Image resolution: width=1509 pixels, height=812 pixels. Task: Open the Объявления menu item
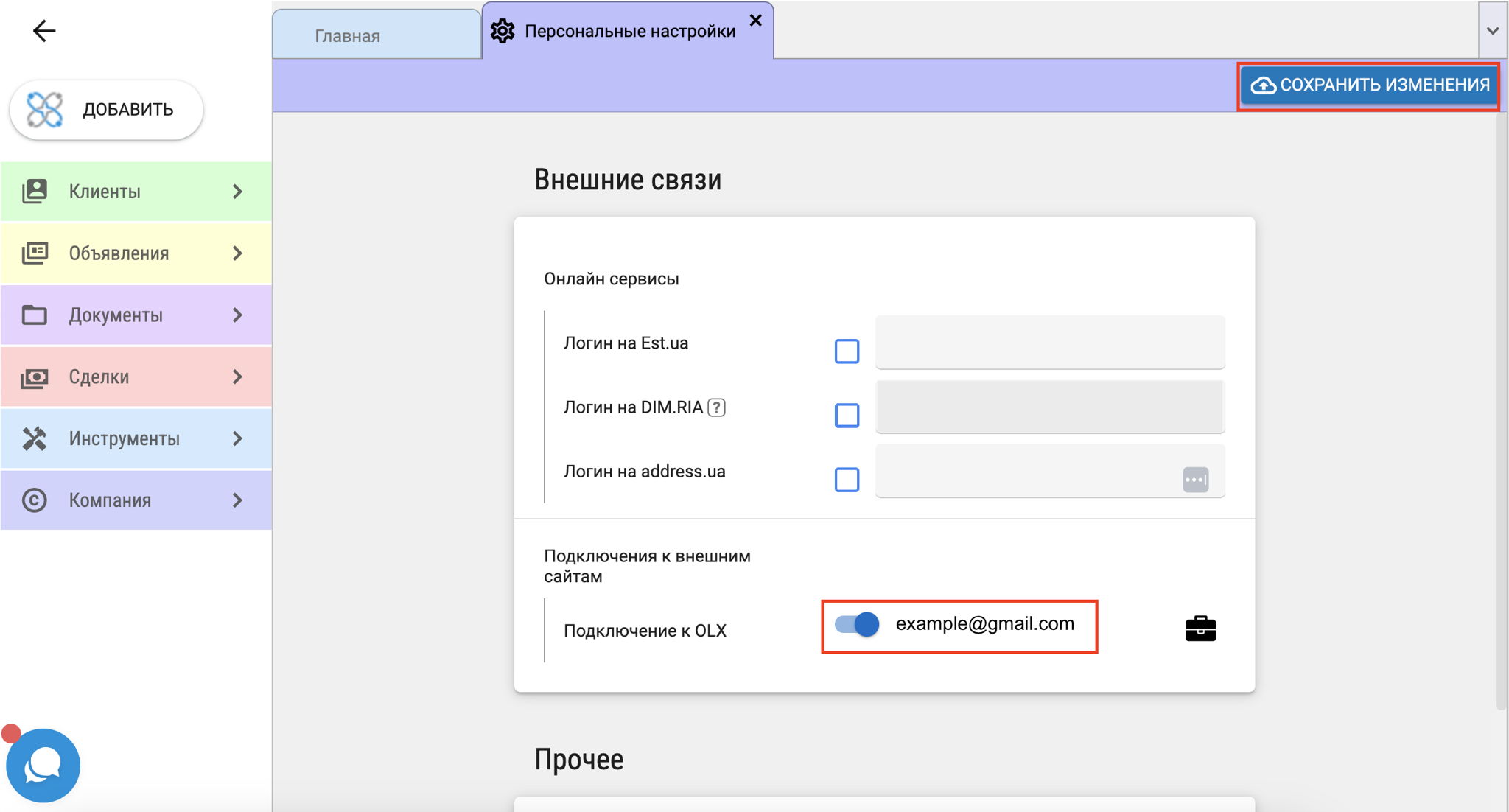[136, 253]
